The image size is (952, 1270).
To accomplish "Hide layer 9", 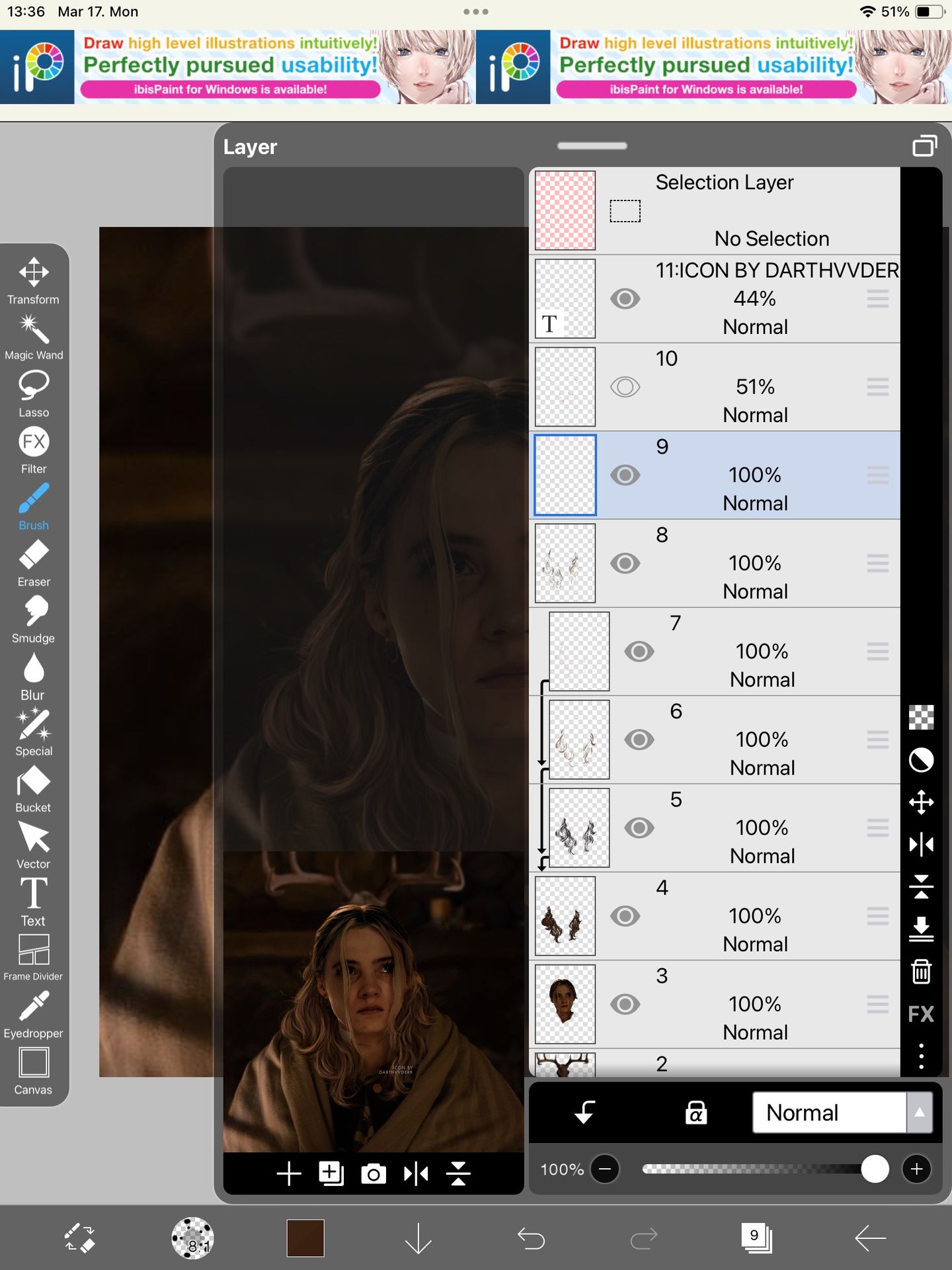I will coord(625,475).
